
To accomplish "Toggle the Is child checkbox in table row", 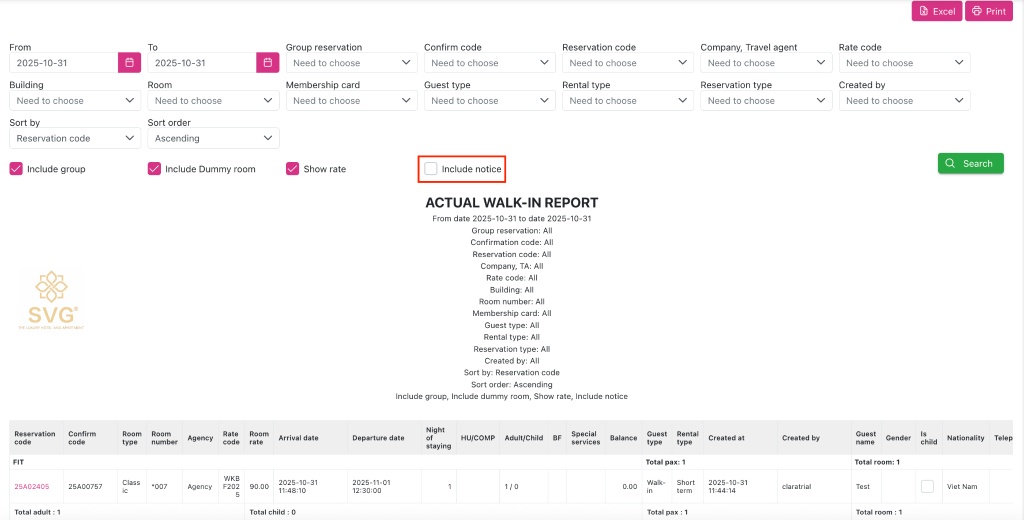I will click(x=927, y=486).
